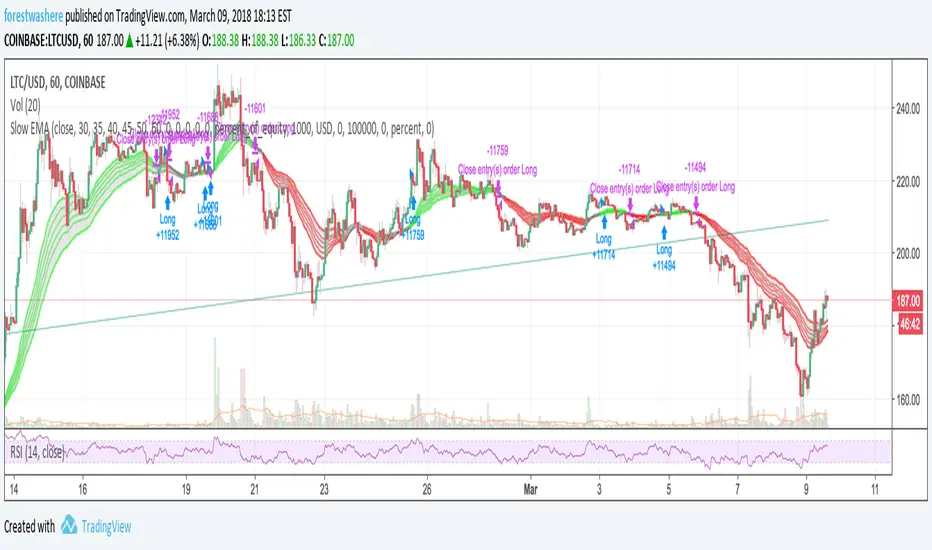This screenshot has width=932, height=550.
Task: Click the 11 date axis label
Action: pyautogui.click(x=875, y=490)
